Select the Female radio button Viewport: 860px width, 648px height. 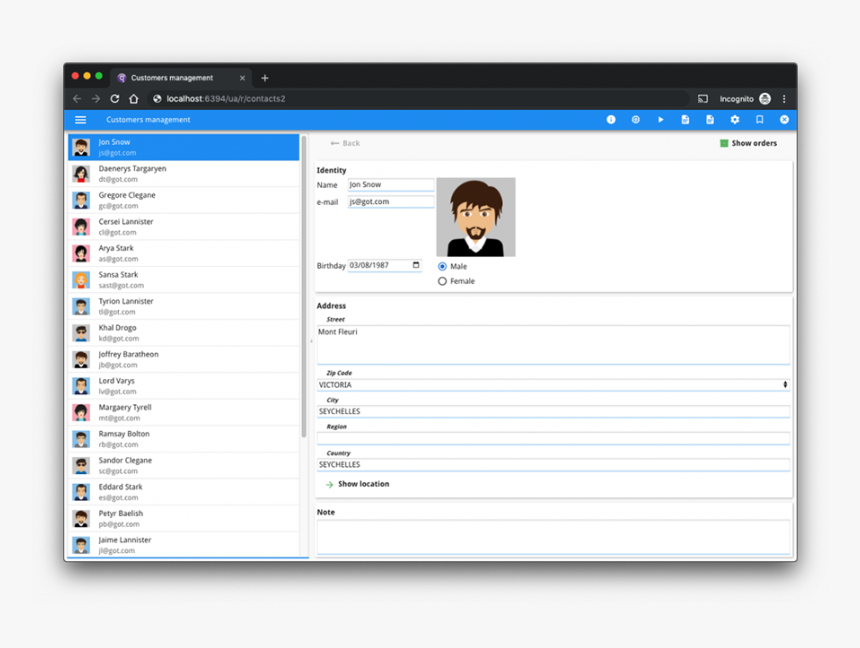442,282
